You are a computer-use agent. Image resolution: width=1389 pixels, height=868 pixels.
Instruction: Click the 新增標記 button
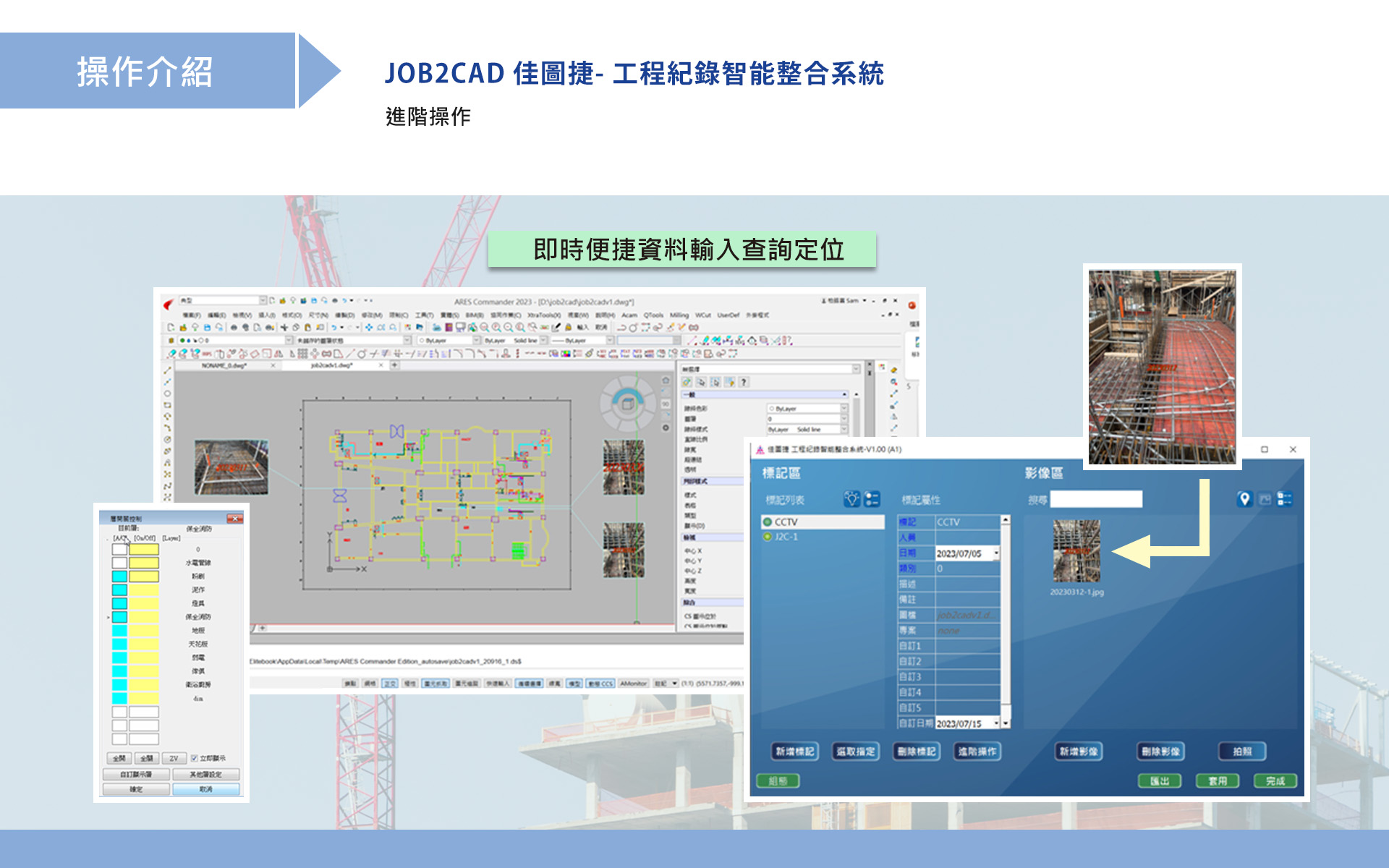pos(795,752)
